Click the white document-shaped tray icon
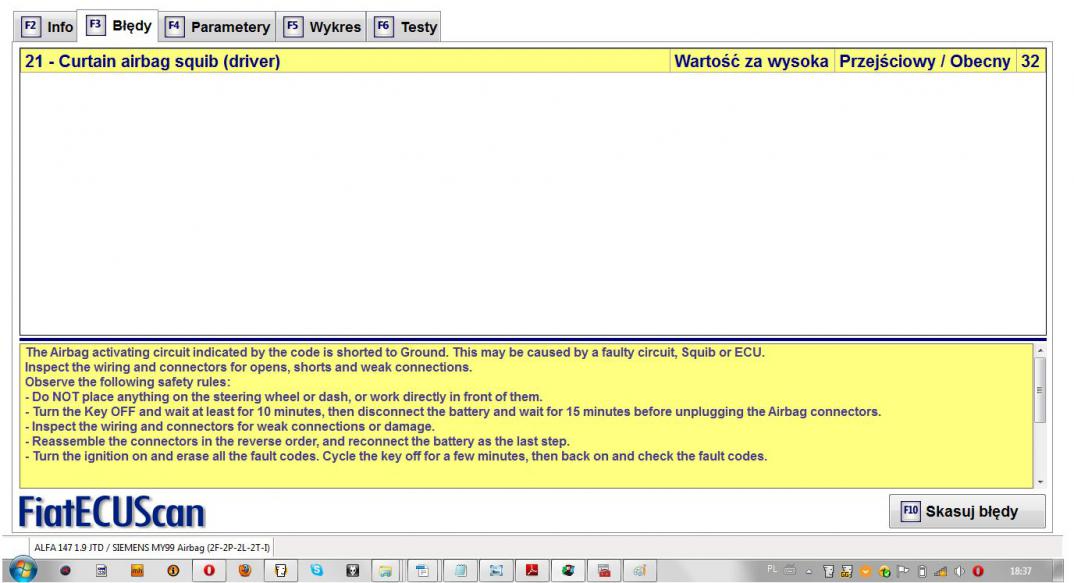The image size is (1074, 583). tap(828, 571)
